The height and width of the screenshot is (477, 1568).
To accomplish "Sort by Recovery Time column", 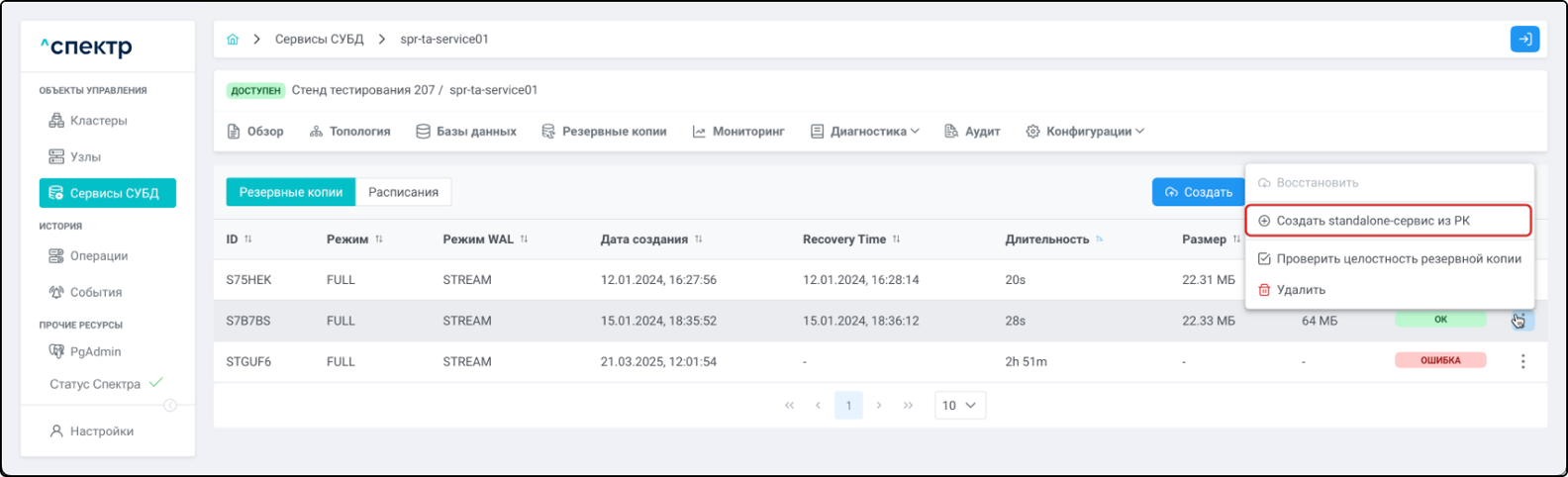I will [897, 239].
